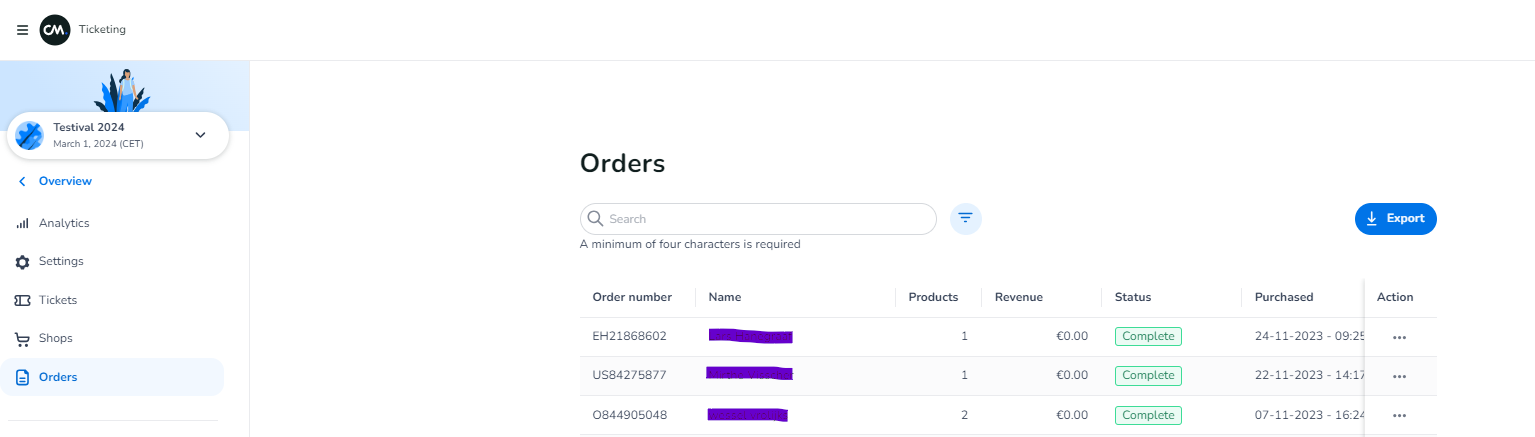Open the Analytics sidebar item

coord(64,223)
